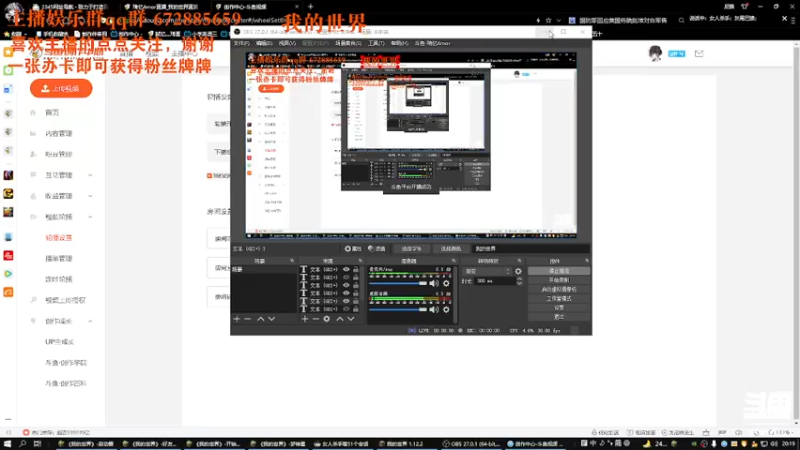Open the red app icon in the browser sidebar

(x=8, y=256)
